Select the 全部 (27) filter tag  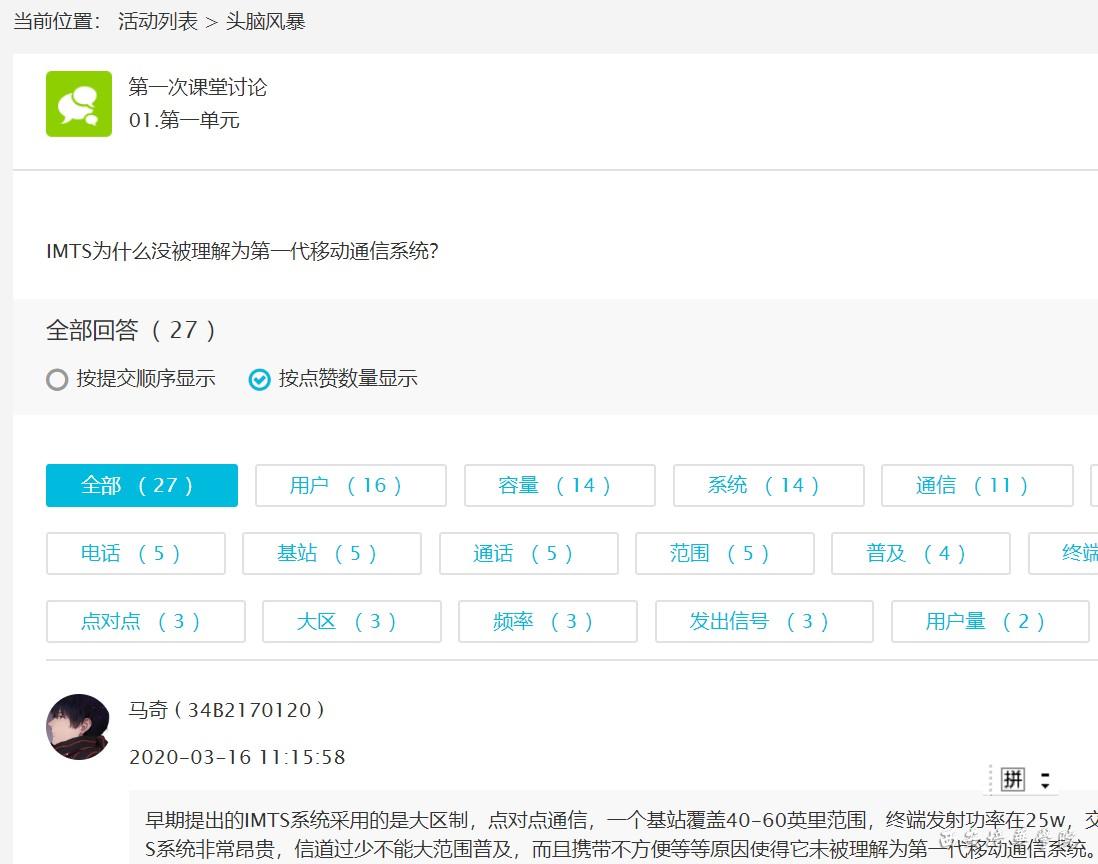142,486
